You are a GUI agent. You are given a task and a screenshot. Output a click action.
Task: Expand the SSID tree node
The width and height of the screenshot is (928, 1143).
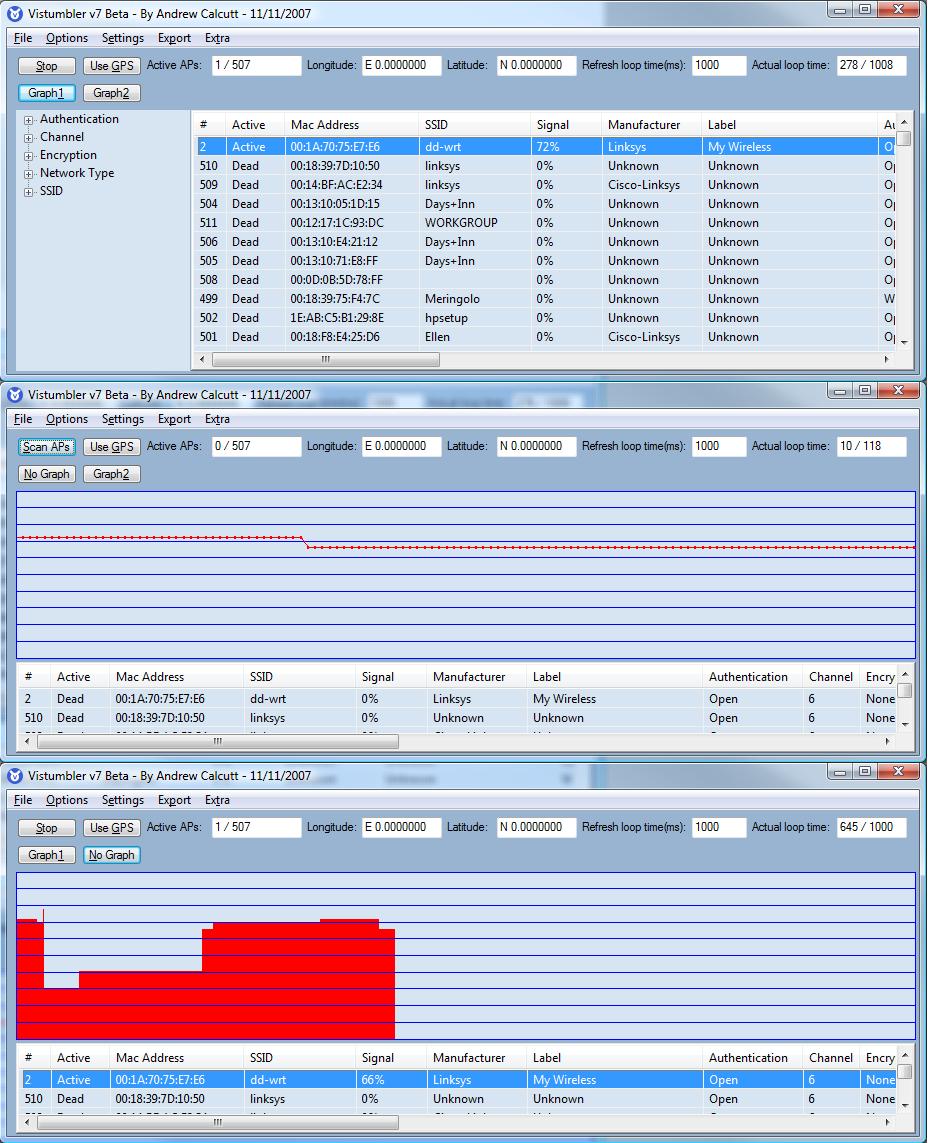click(x=28, y=192)
